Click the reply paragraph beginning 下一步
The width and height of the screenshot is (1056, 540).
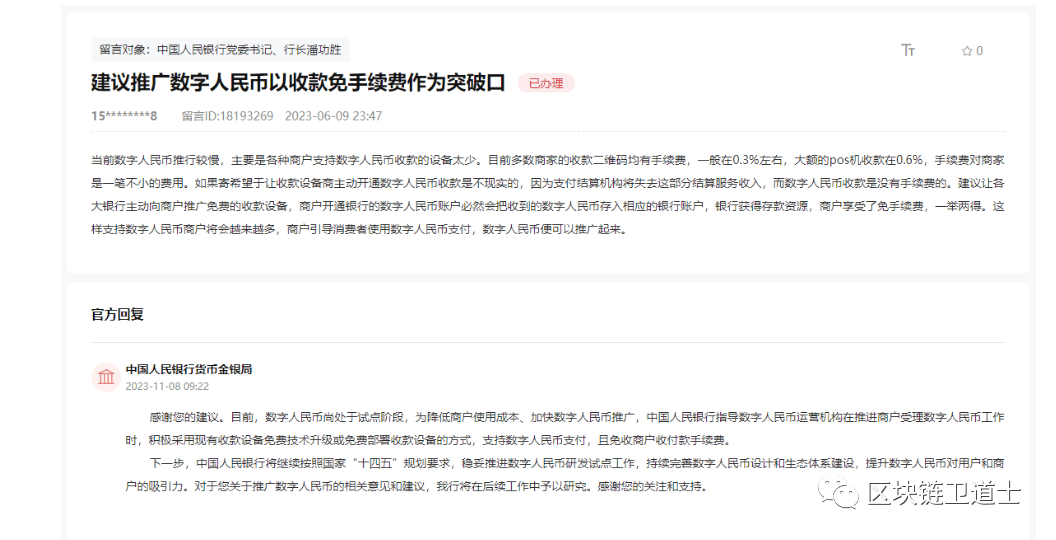[x=564, y=475]
